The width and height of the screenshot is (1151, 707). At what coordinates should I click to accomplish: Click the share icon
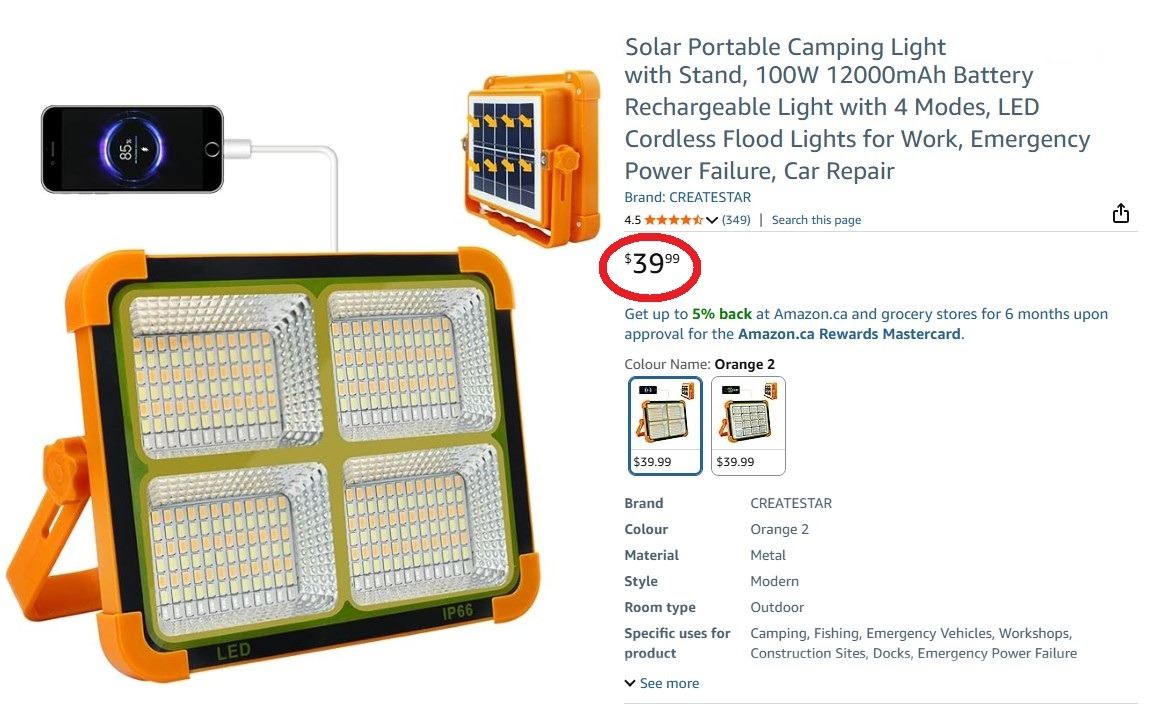click(1120, 214)
